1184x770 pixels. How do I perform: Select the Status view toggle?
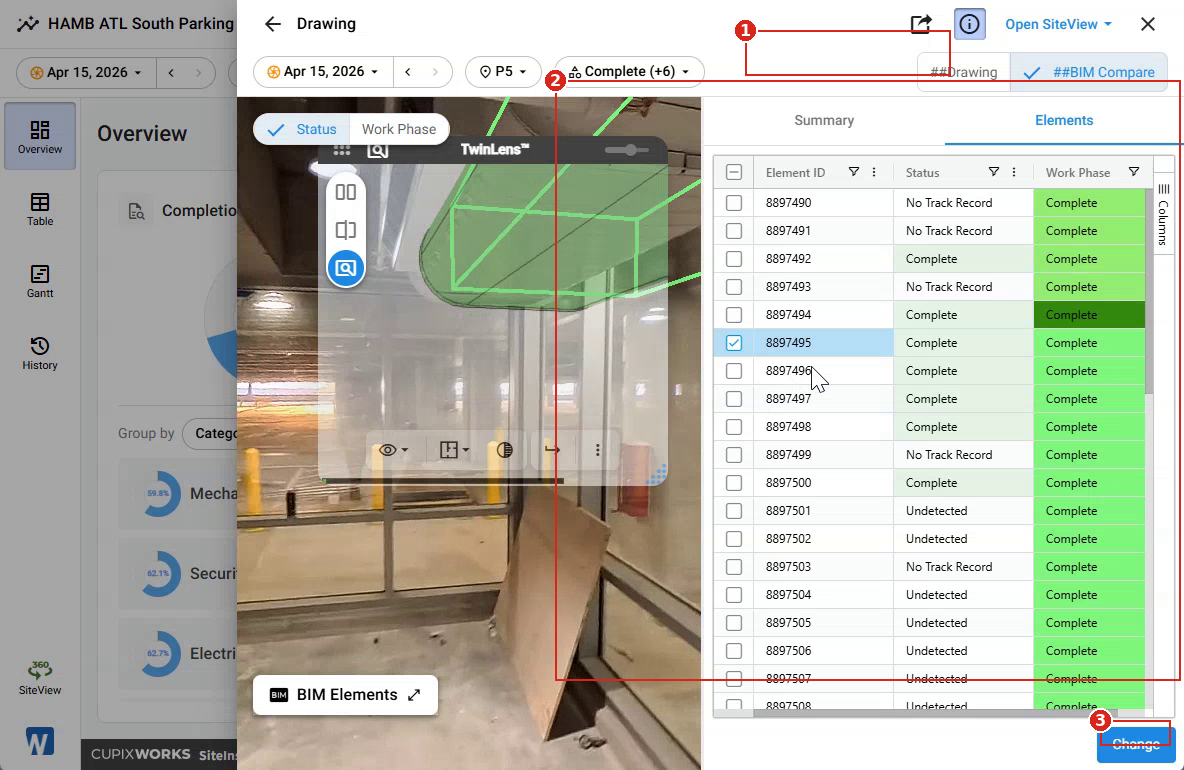click(301, 129)
